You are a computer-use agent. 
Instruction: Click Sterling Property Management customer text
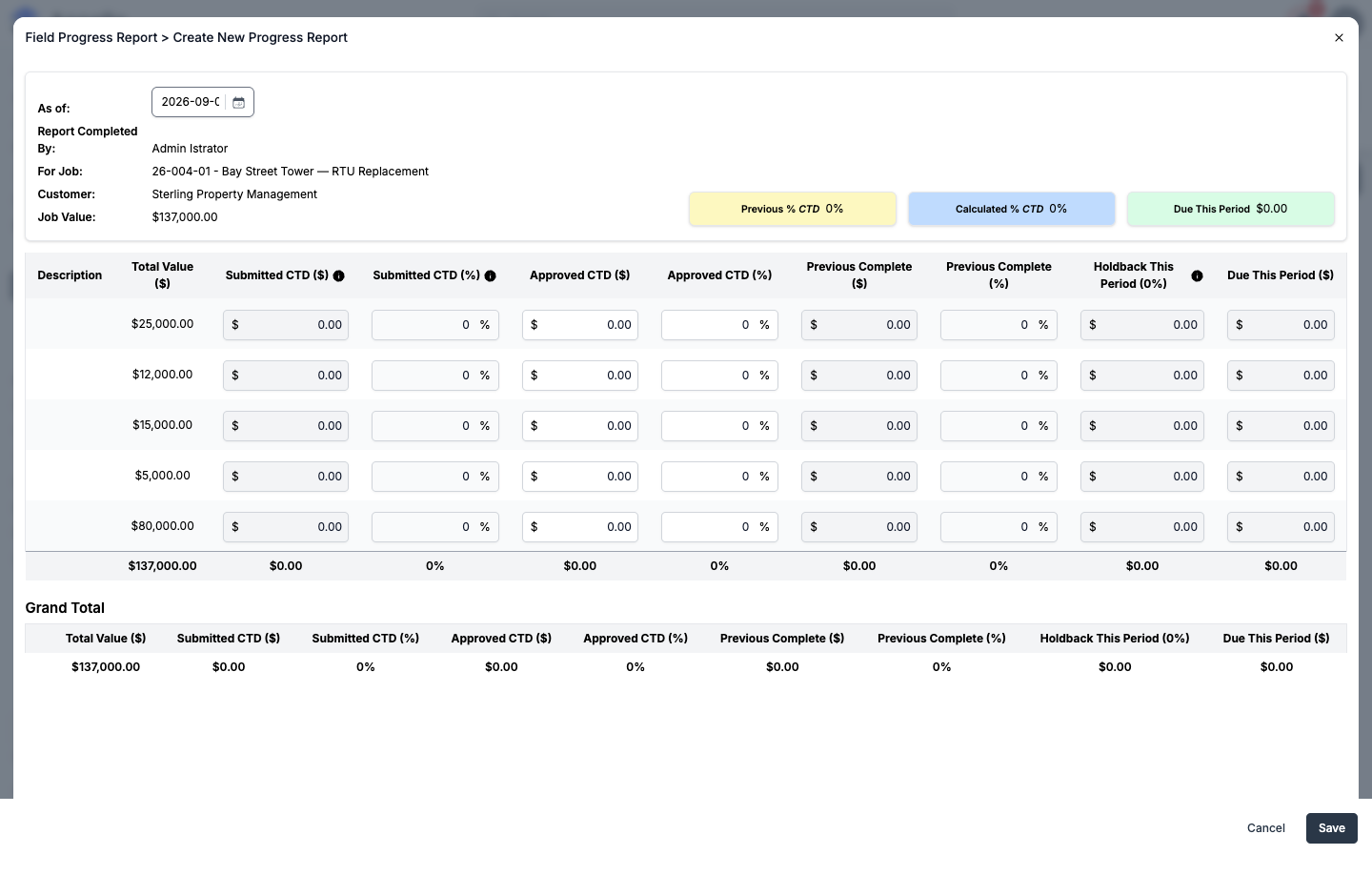click(234, 194)
